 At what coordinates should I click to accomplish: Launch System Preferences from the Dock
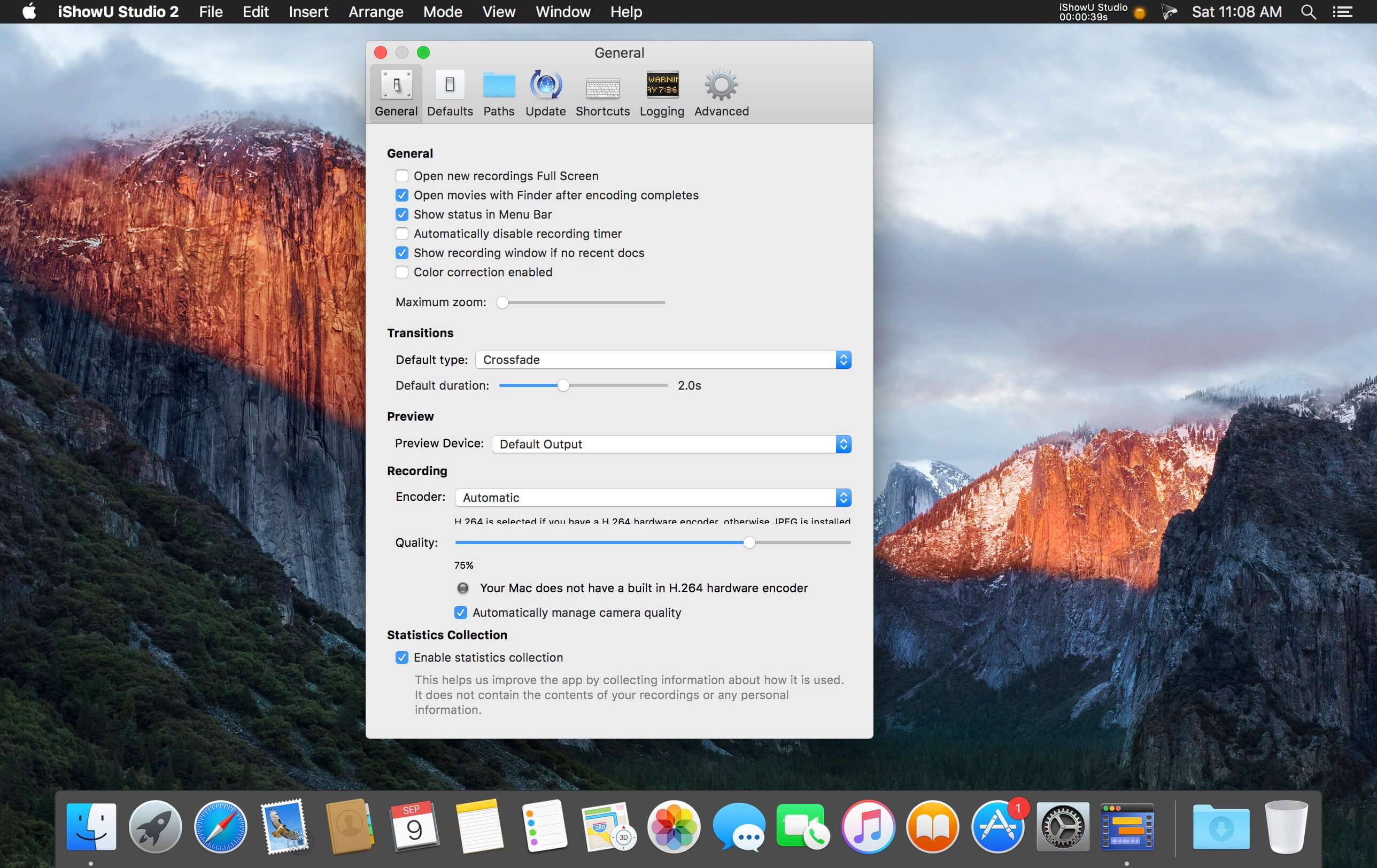tap(1063, 826)
